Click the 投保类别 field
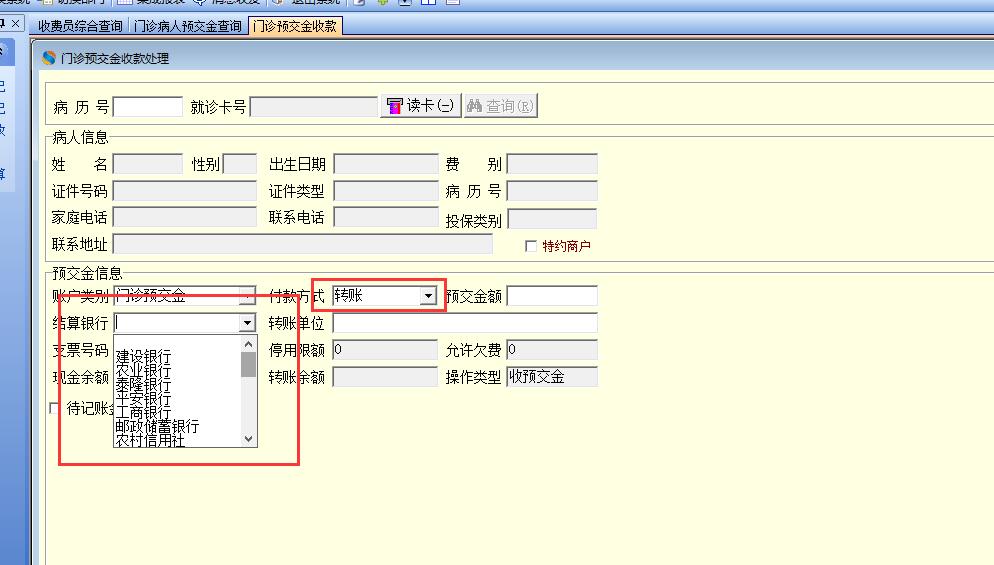Viewport: 994px width, 565px height. click(x=552, y=219)
